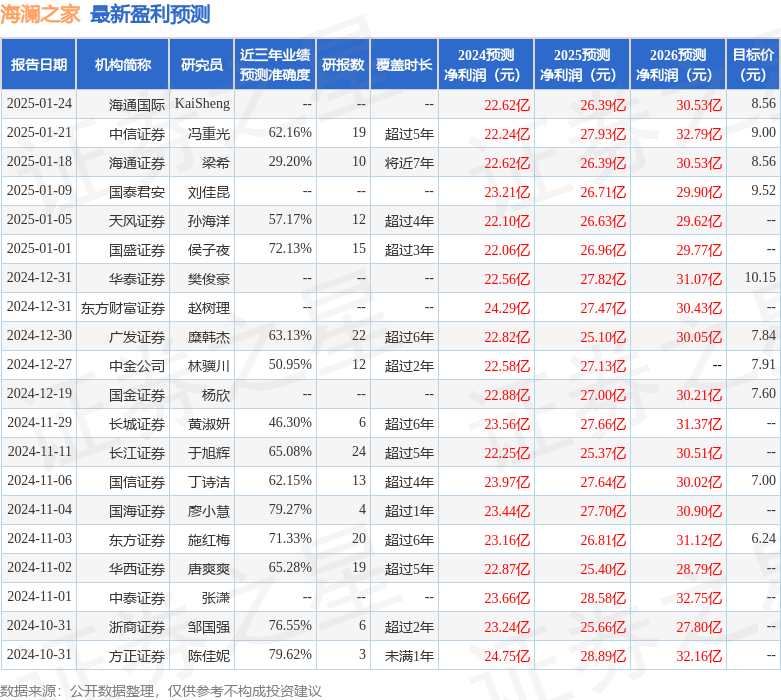Click the 数据来源 footnote text

[161, 690]
